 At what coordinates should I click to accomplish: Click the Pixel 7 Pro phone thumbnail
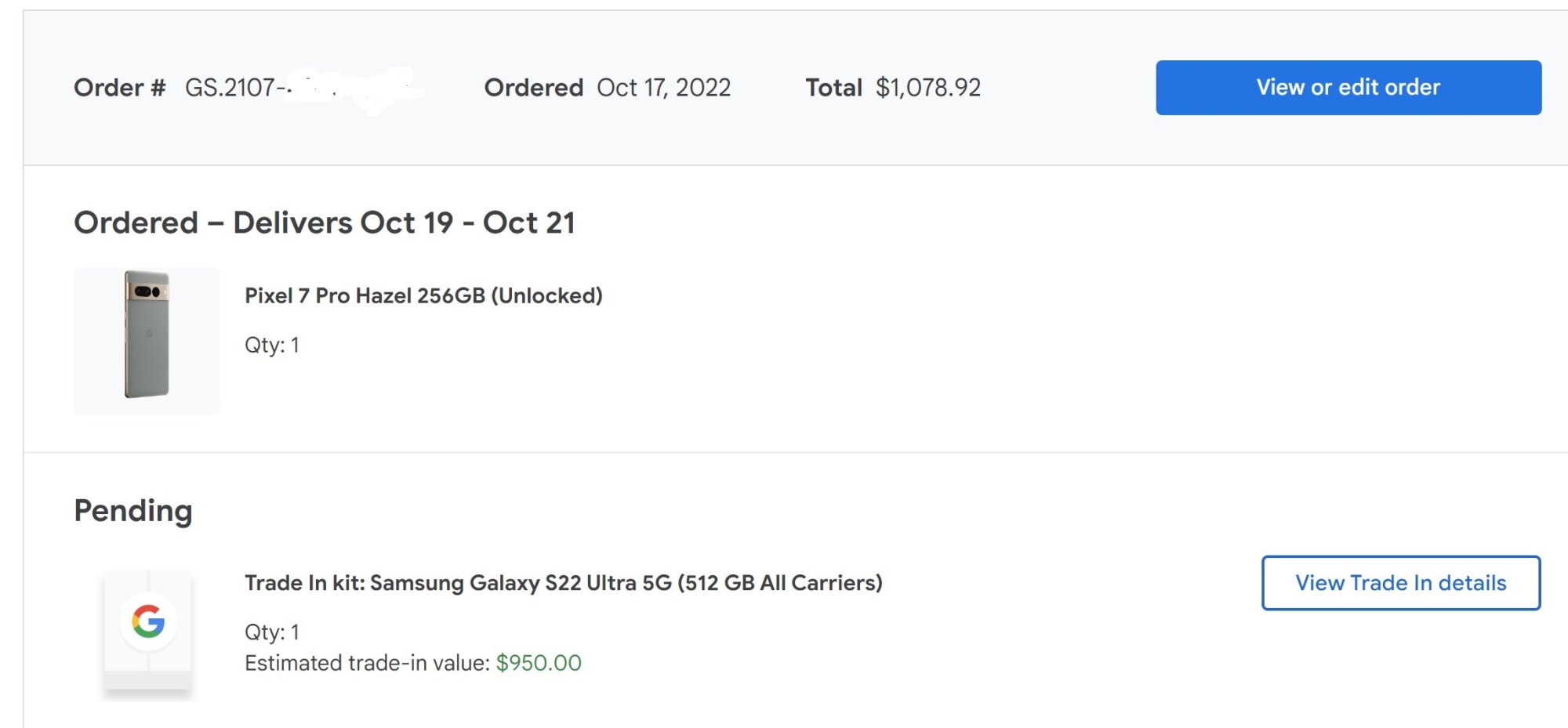click(x=147, y=342)
